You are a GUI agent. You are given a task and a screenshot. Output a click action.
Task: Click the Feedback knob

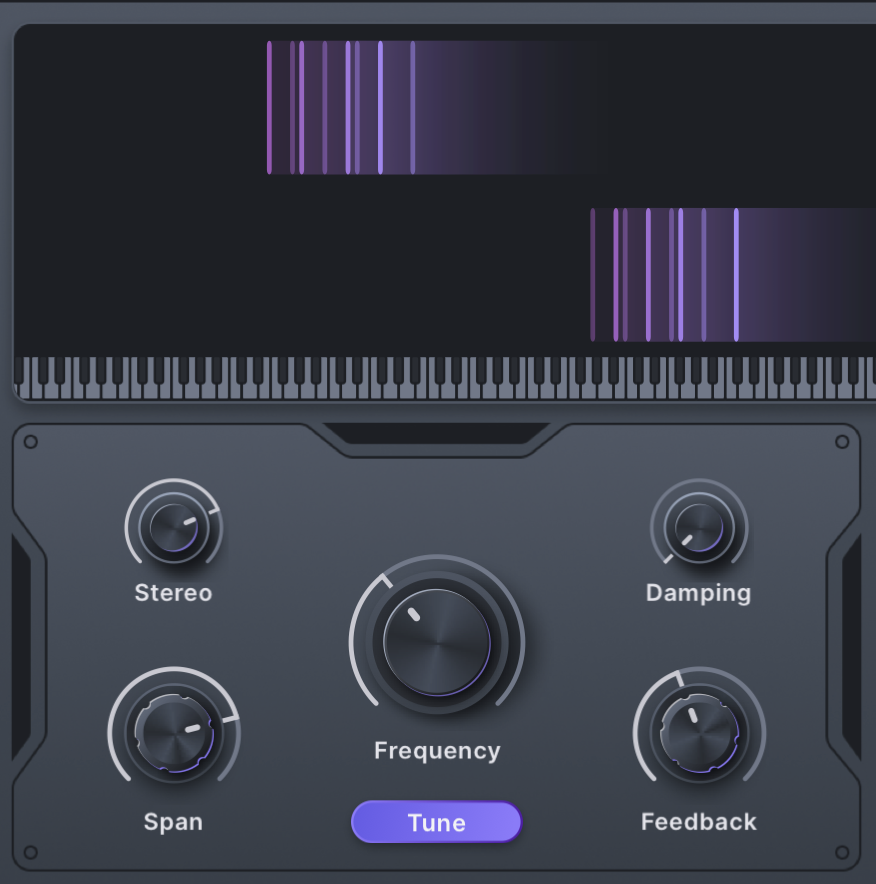699,732
